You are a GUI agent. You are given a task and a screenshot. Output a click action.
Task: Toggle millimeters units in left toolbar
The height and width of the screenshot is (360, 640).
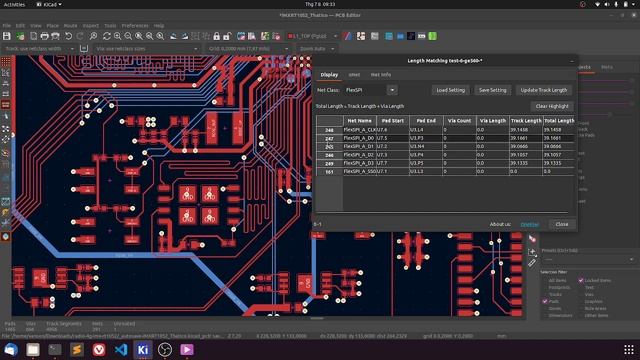click(6, 105)
